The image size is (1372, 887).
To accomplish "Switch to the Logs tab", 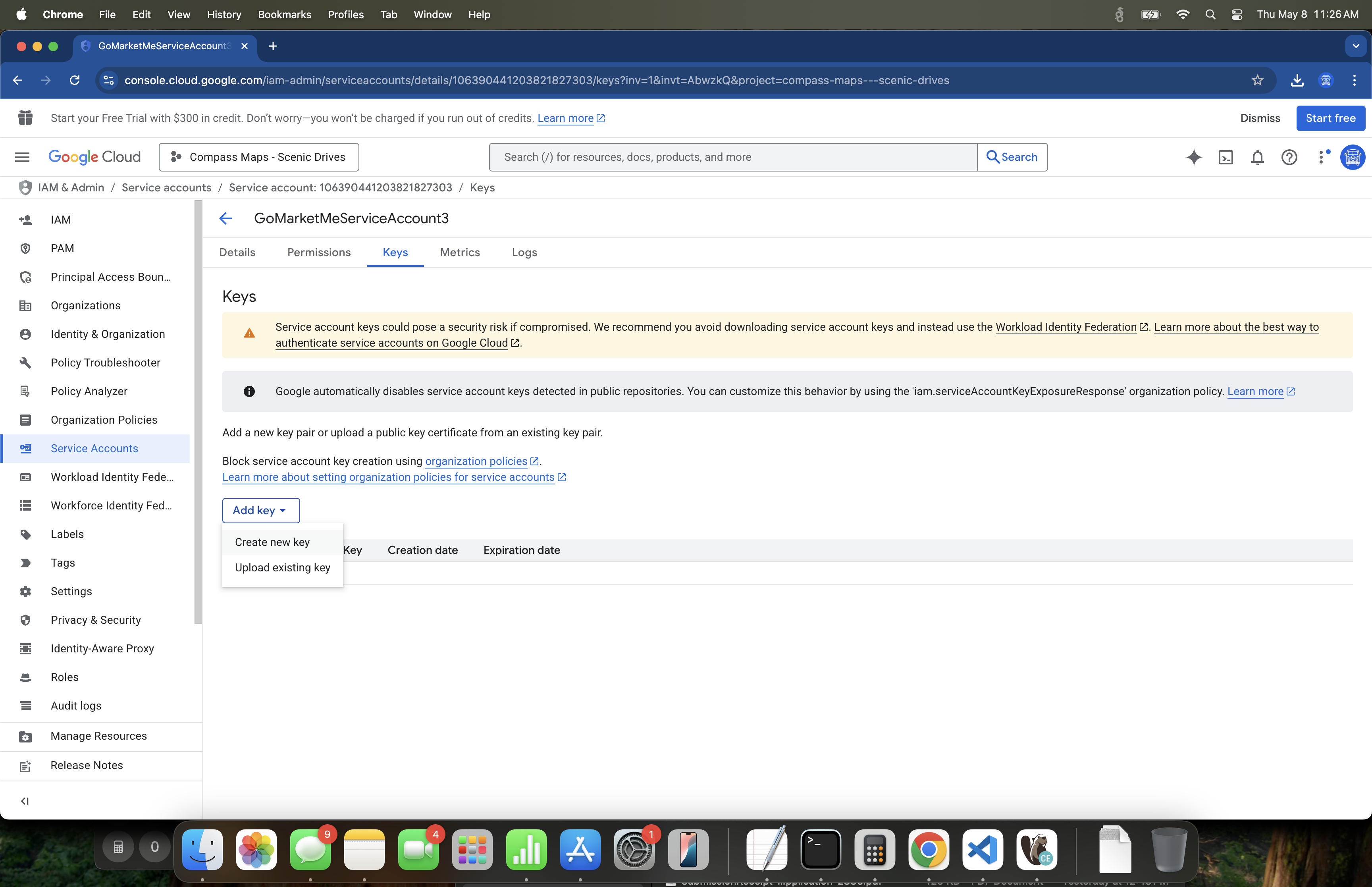I will pos(524,252).
